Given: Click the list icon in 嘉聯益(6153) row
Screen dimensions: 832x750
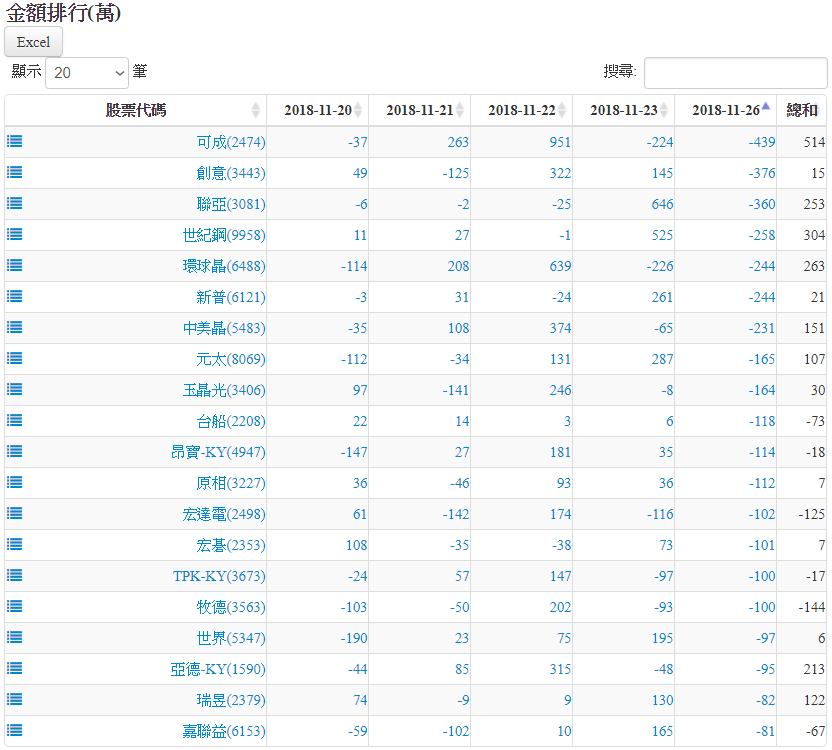Looking at the screenshot, I should tap(15, 730).
